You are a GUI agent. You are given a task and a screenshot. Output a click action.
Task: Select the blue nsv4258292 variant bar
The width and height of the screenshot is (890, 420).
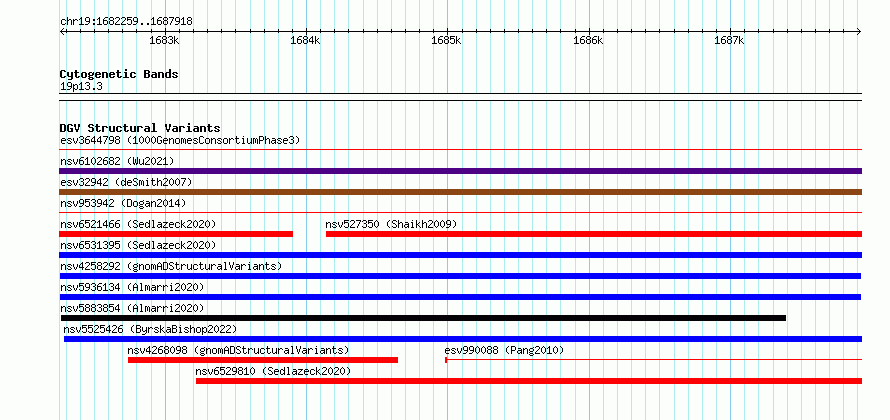coord(460,276)
